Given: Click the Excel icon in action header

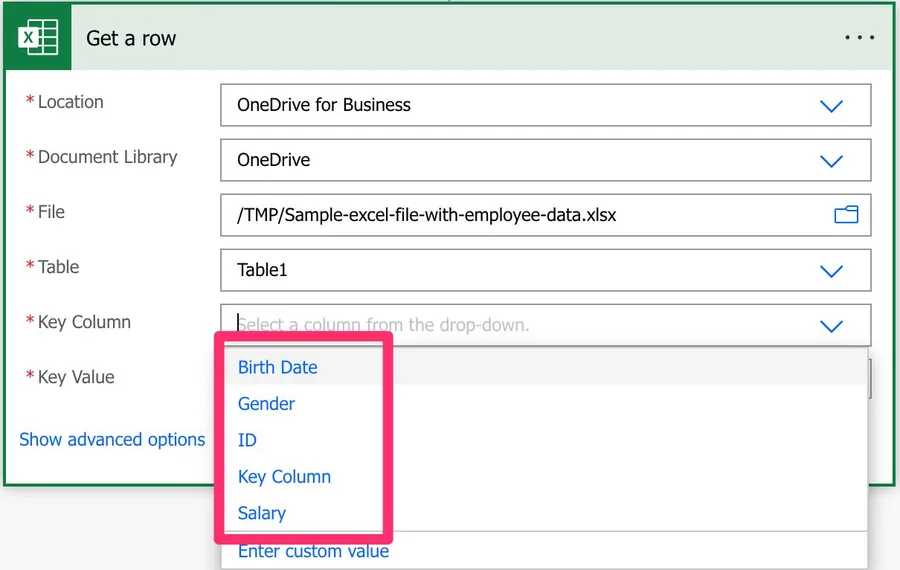Looking at the screenshot, I should tap(38, 38).
